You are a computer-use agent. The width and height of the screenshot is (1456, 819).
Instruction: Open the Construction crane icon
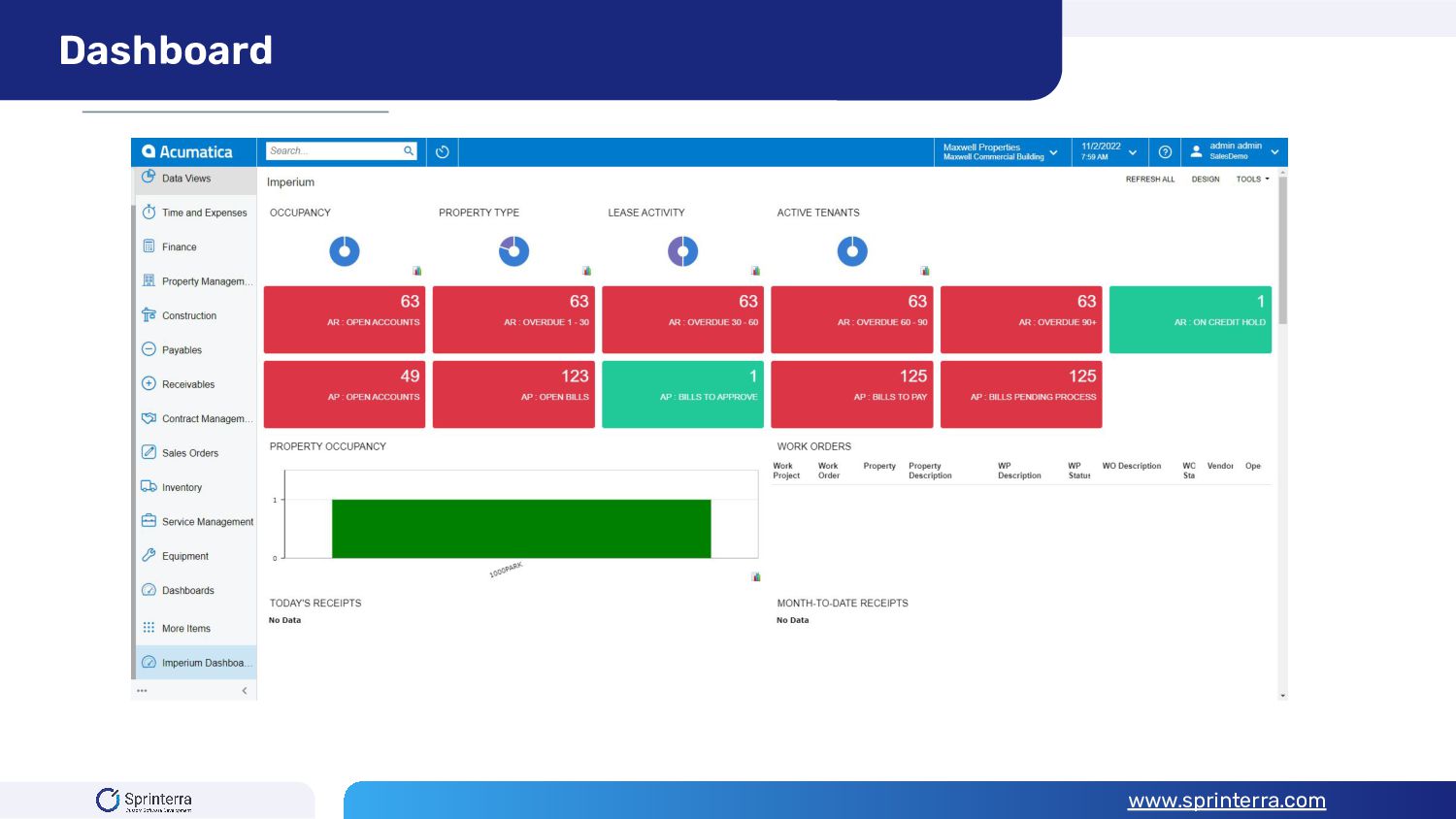(149, 315)
